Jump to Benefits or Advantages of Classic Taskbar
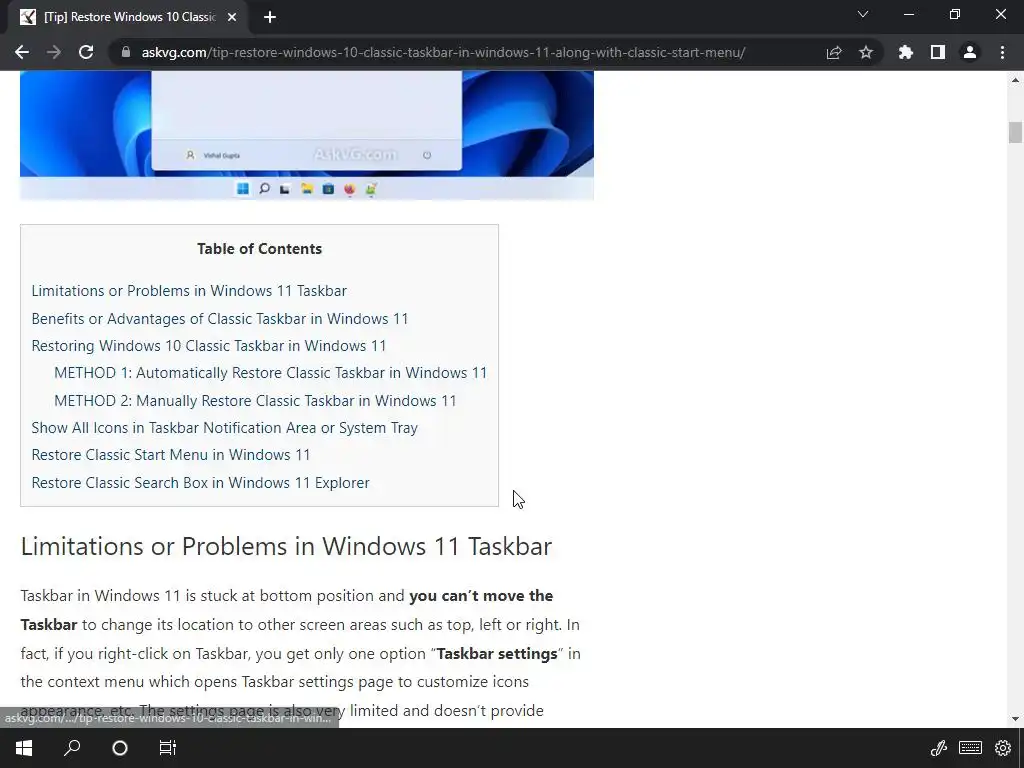This screenshot has height=768, width=1024. coord(220,319)
